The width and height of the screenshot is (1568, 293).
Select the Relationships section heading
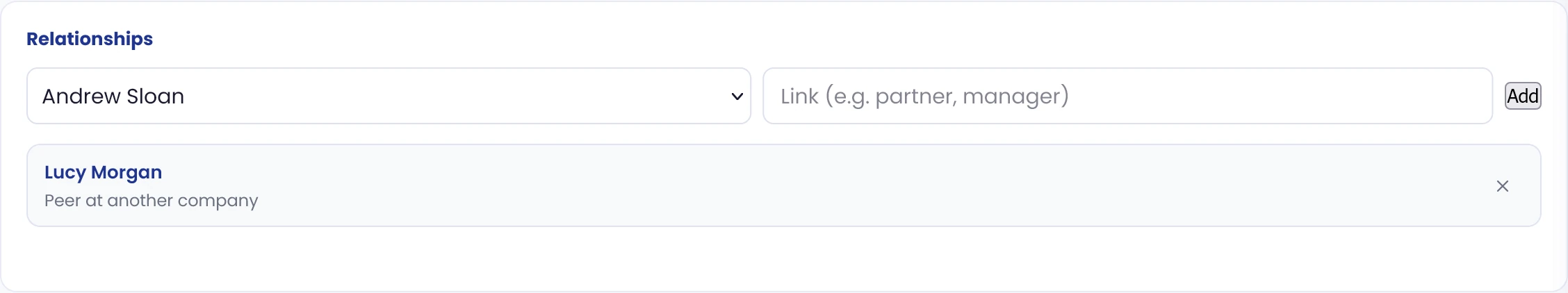click(x=90, y=39)
